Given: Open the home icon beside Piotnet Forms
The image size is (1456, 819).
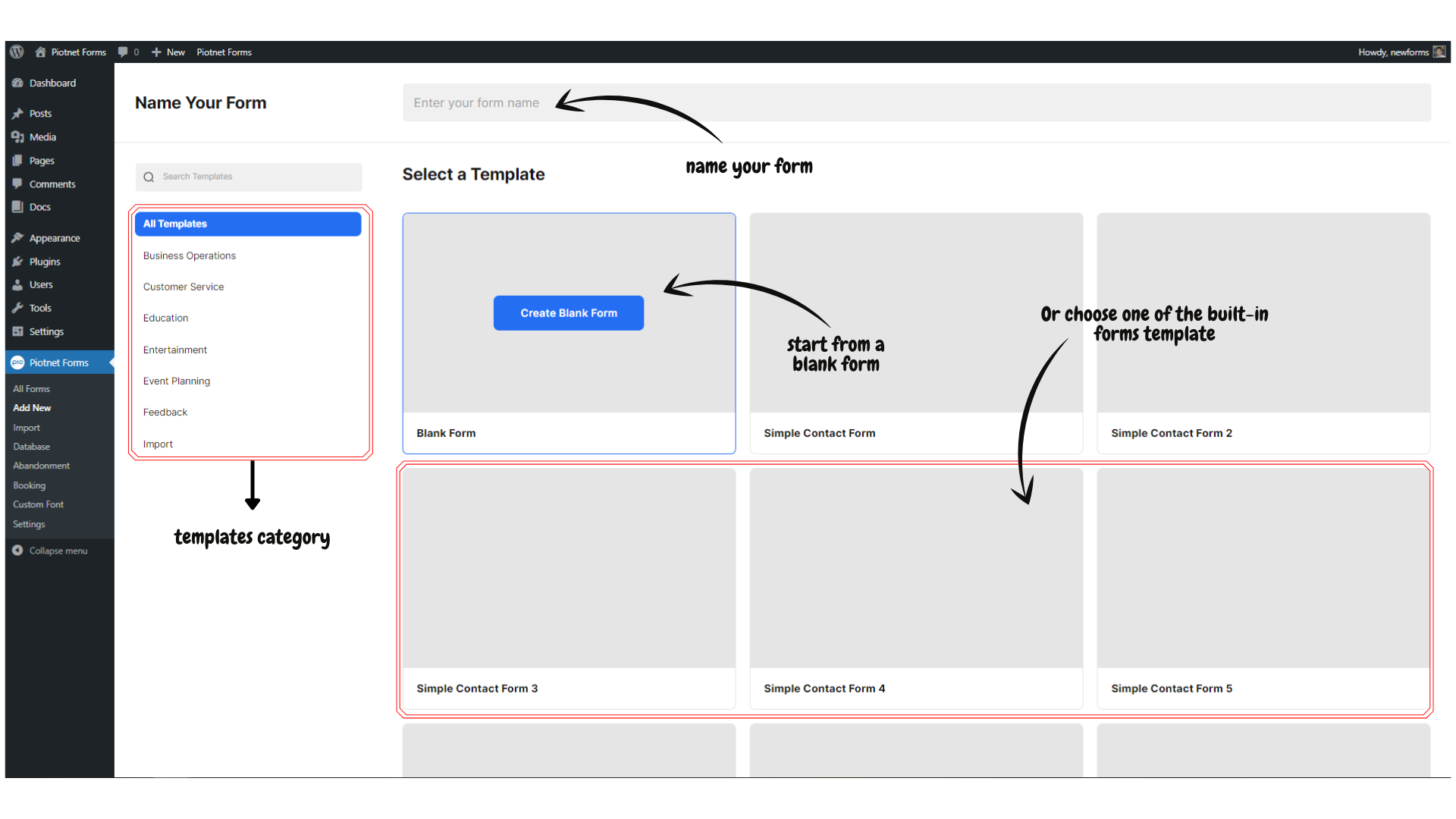Looking at the screenshot, I should 41,52.
